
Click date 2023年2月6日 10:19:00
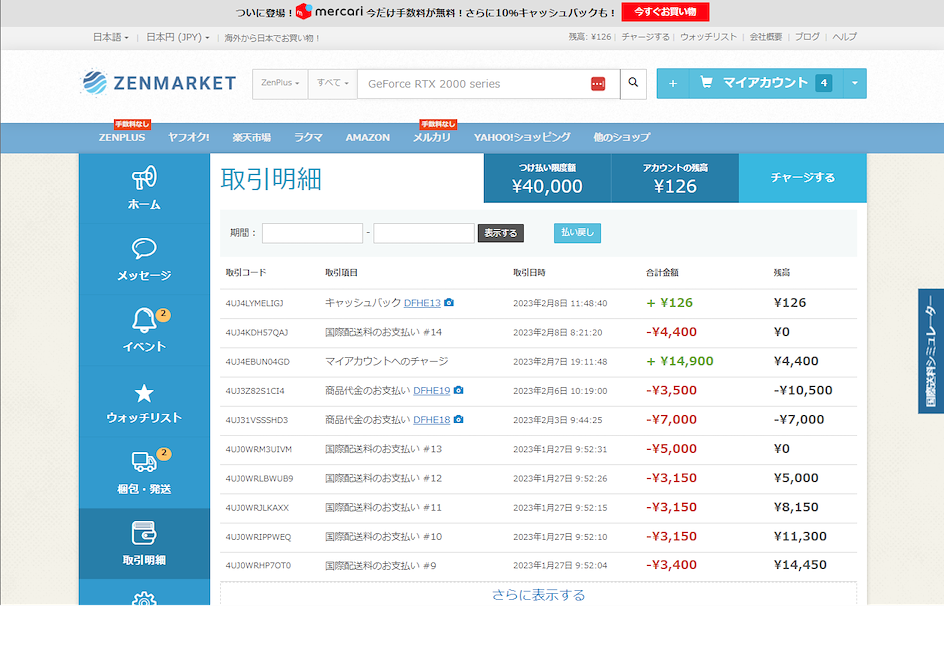click(x=560, y=391)
